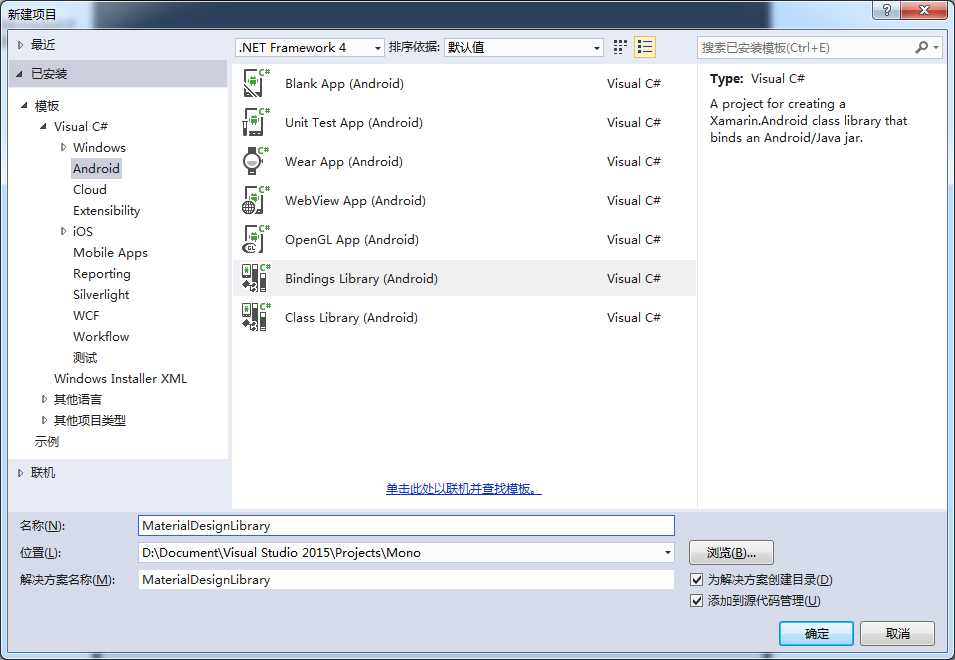Image resolution: width=955 pixels, height=660 pixels.
Task: Expand the 最近 section
Action: pos(21,45)
